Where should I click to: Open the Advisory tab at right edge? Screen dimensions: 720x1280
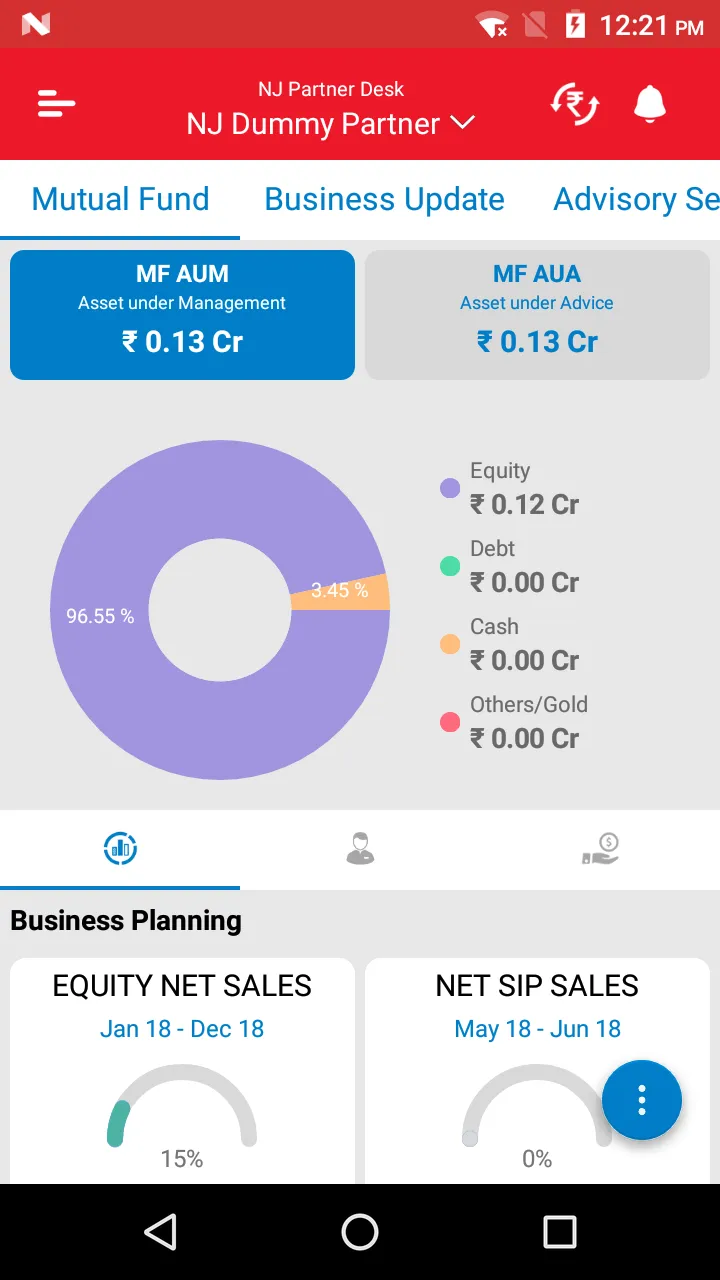click(636, 199)
